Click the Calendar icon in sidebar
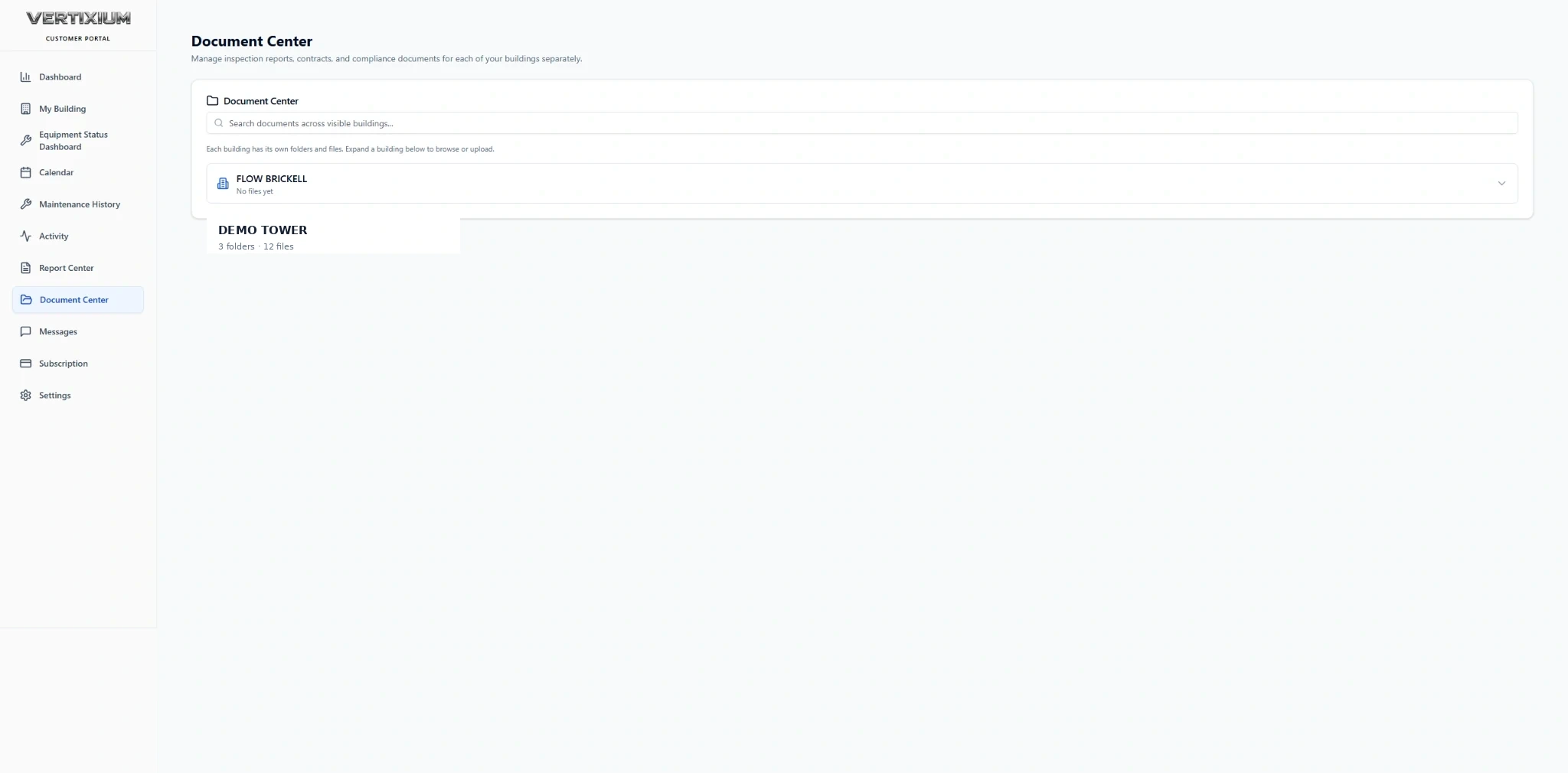 click(x=25, y=172)
